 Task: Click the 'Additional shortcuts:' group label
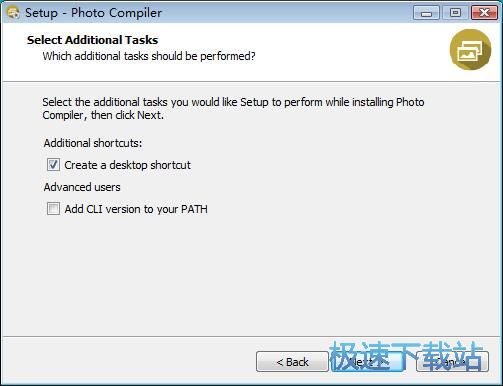tap(93, 143)
